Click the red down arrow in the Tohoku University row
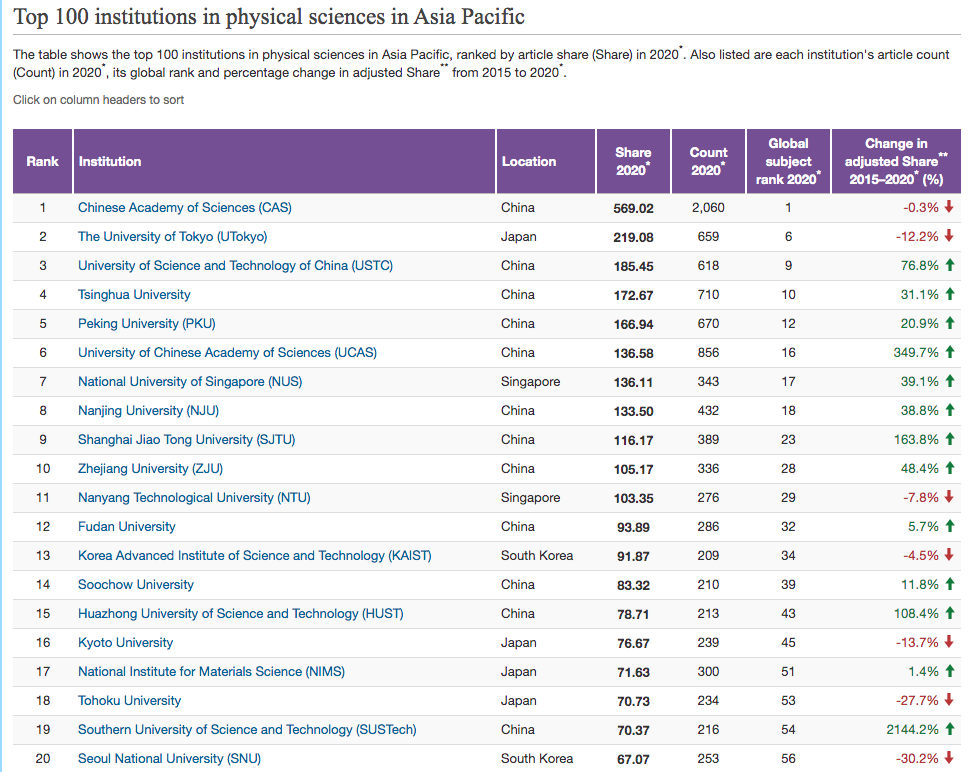Screen dimensions: 971x772 (x=949, y=701)
